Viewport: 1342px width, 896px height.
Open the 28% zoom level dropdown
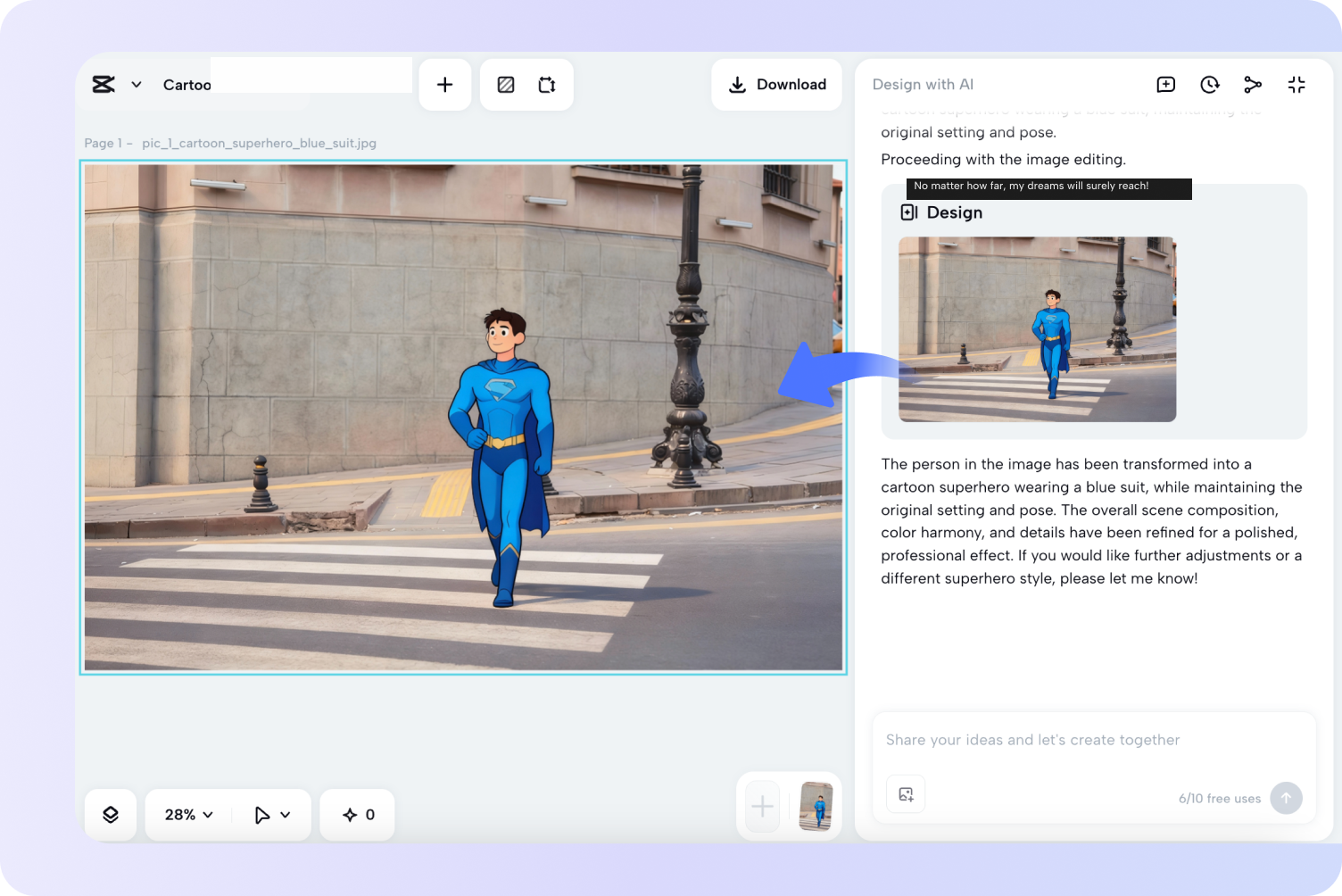tap(188, 815)
